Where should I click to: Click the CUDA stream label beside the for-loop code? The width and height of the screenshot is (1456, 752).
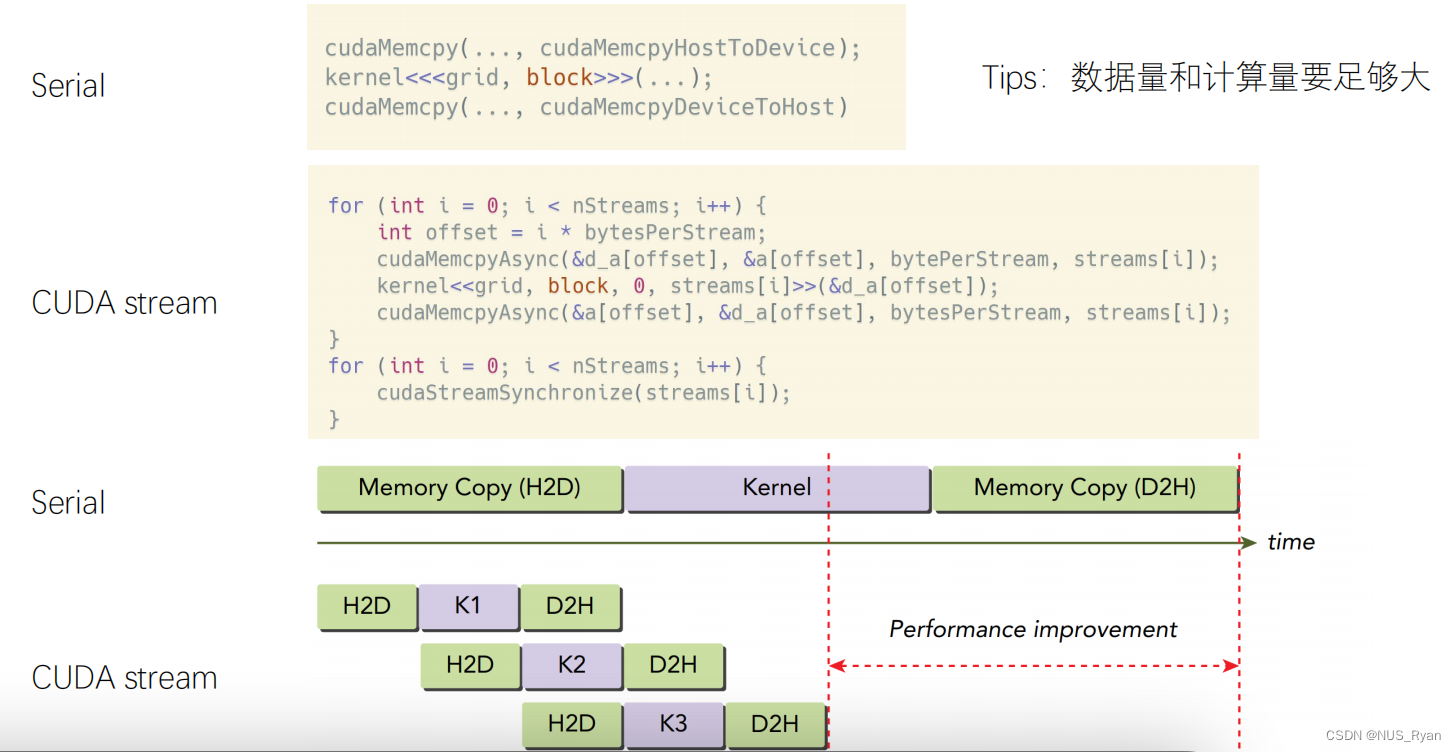125,303
